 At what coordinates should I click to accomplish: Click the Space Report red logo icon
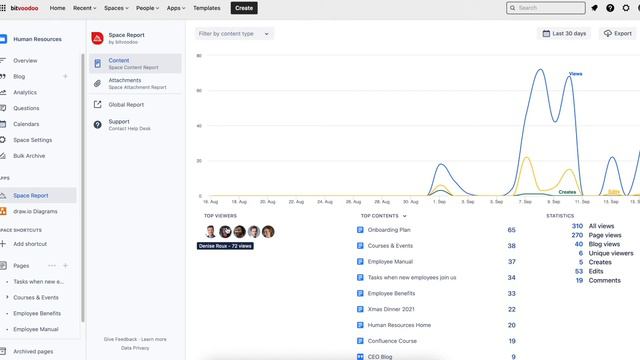point(97,38)
